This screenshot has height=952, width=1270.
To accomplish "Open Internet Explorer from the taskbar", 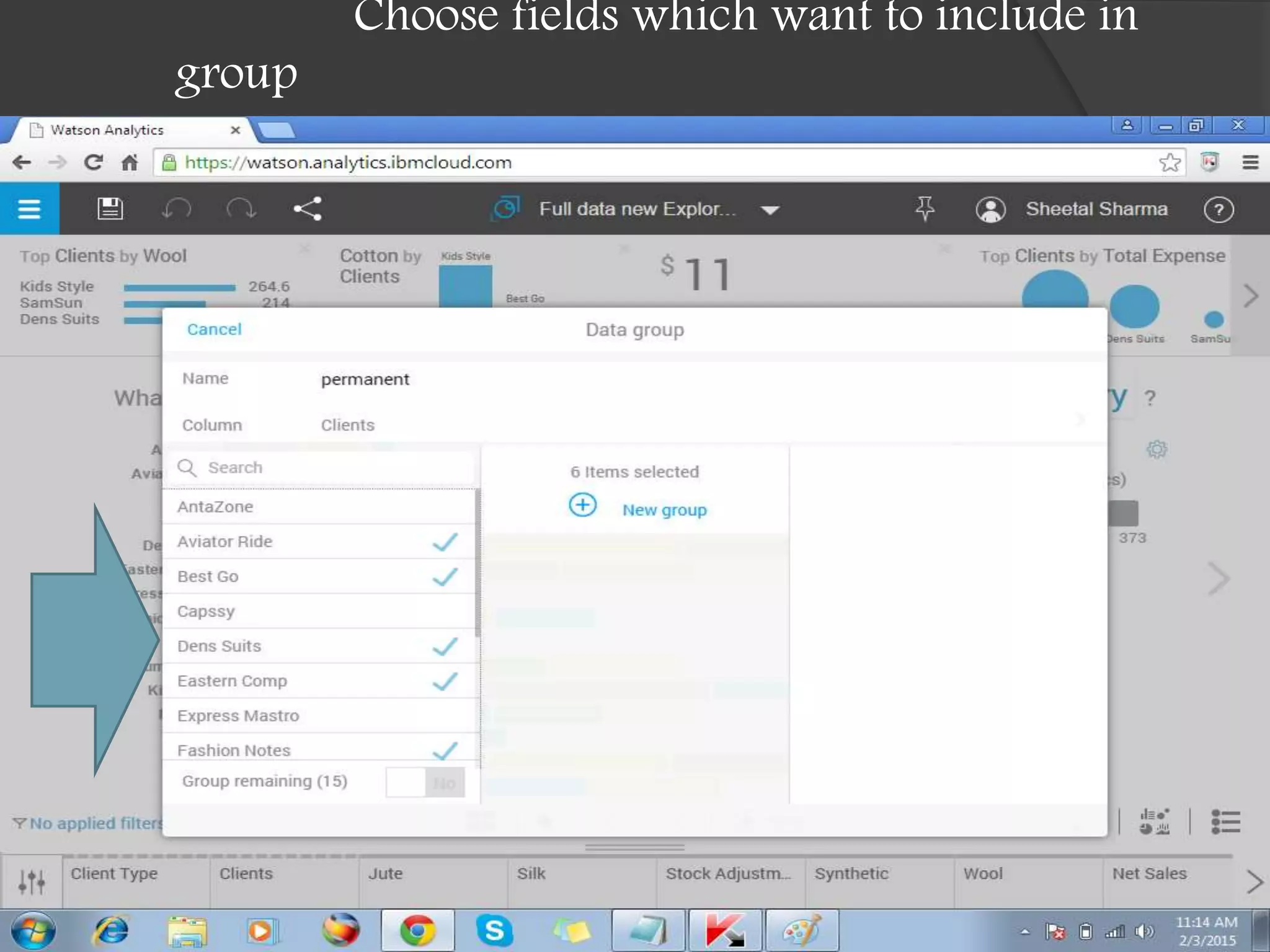I will [110, 930].
